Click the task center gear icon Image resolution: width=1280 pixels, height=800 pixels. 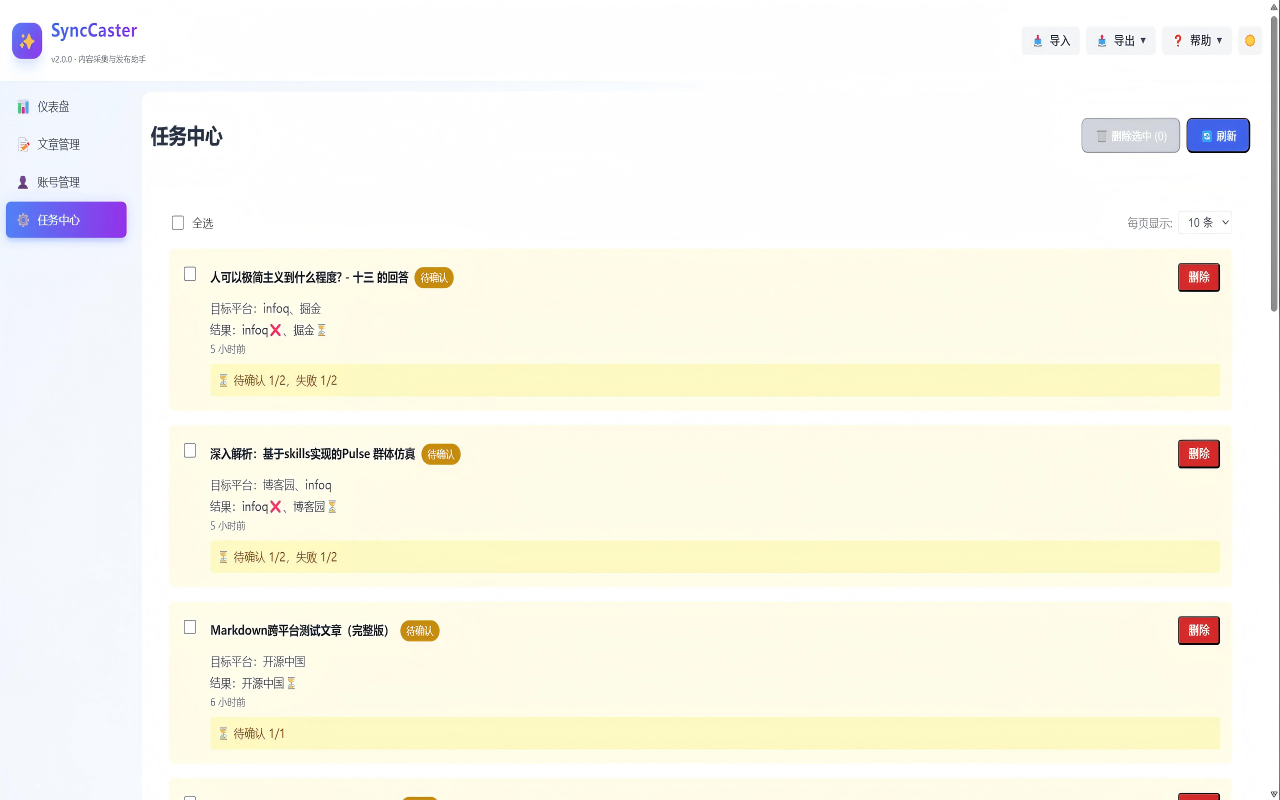point(23,220)
